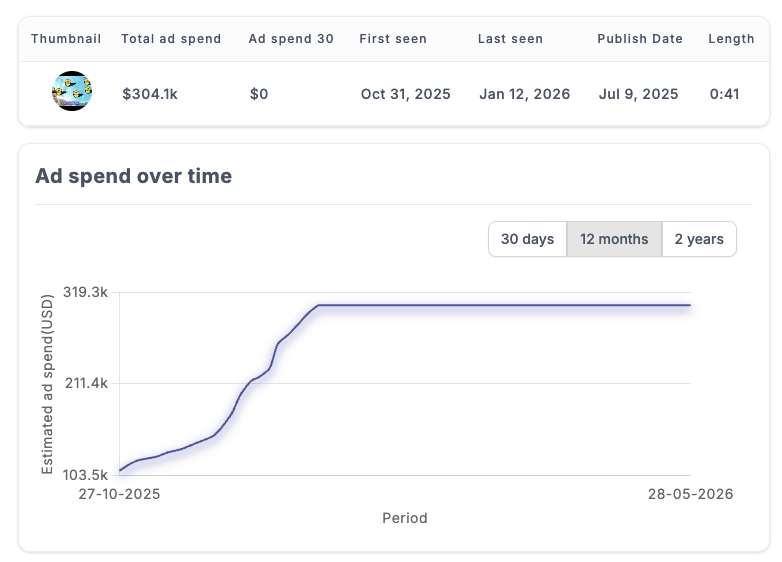Image resolution: width=782 pixels, height=562 pixels.
Task: Click the Jan 12, 2026 last seen date
Action: (x=525, y=94)
